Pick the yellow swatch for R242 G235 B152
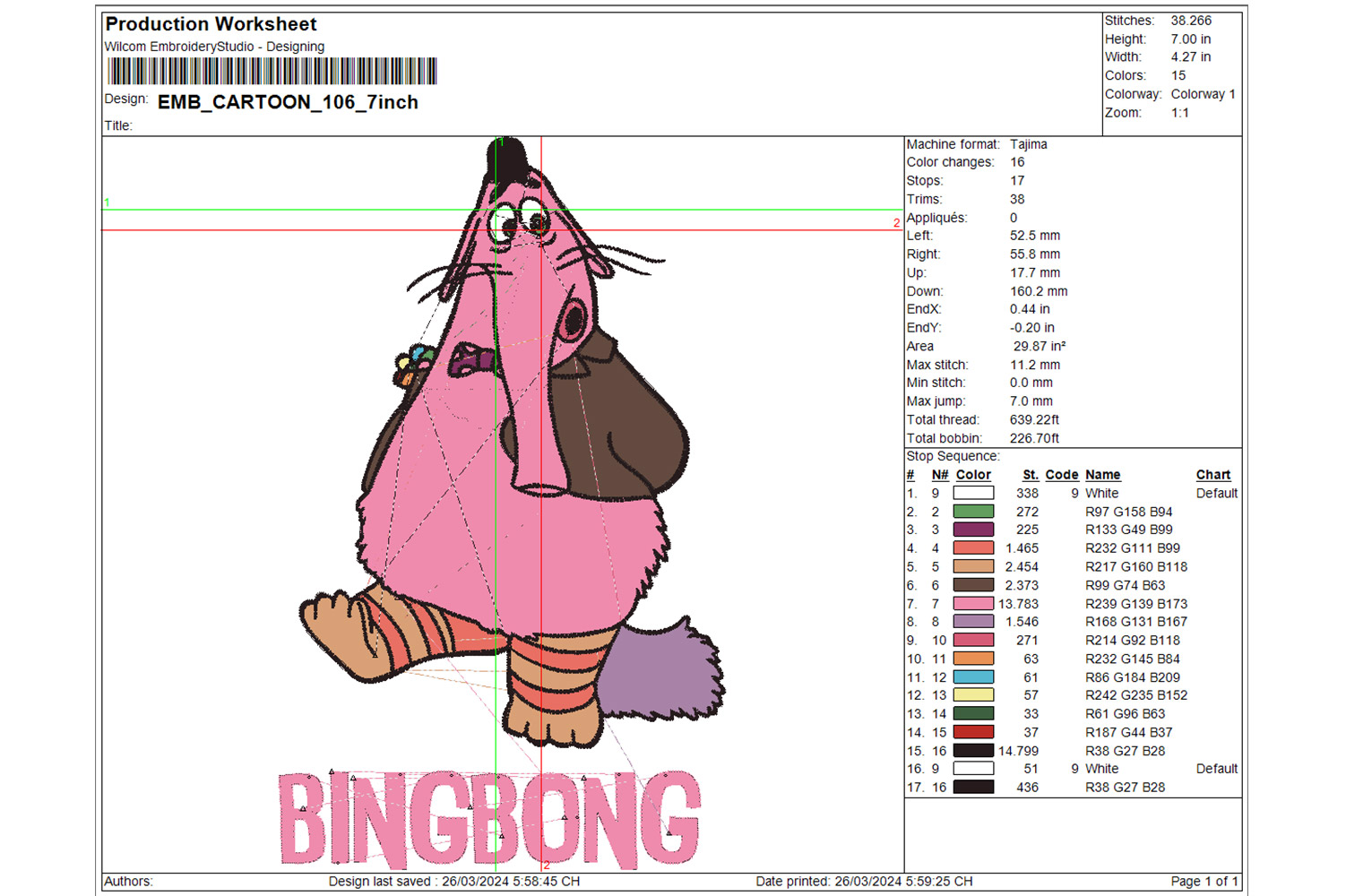Image resolution: width=1346 pixels, height=896 pixels. tap(973, 695)
